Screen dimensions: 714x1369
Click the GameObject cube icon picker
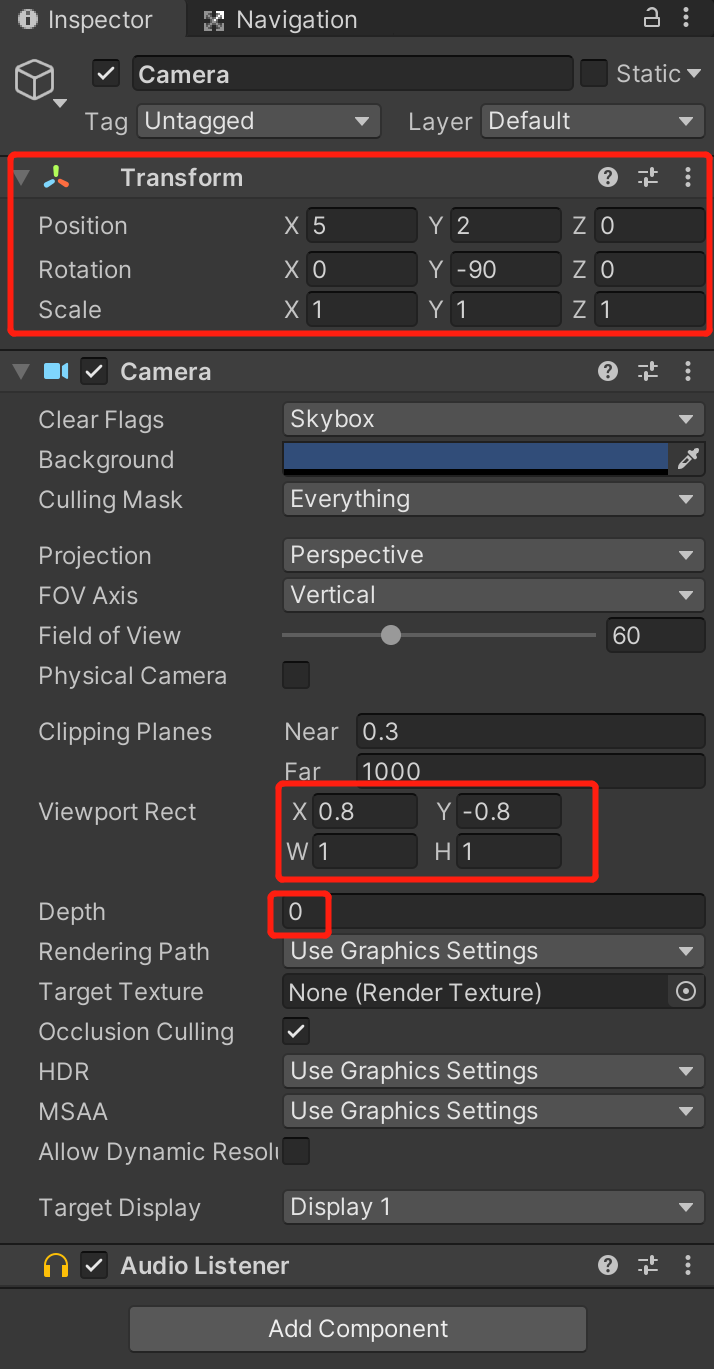tap(39, 82)
